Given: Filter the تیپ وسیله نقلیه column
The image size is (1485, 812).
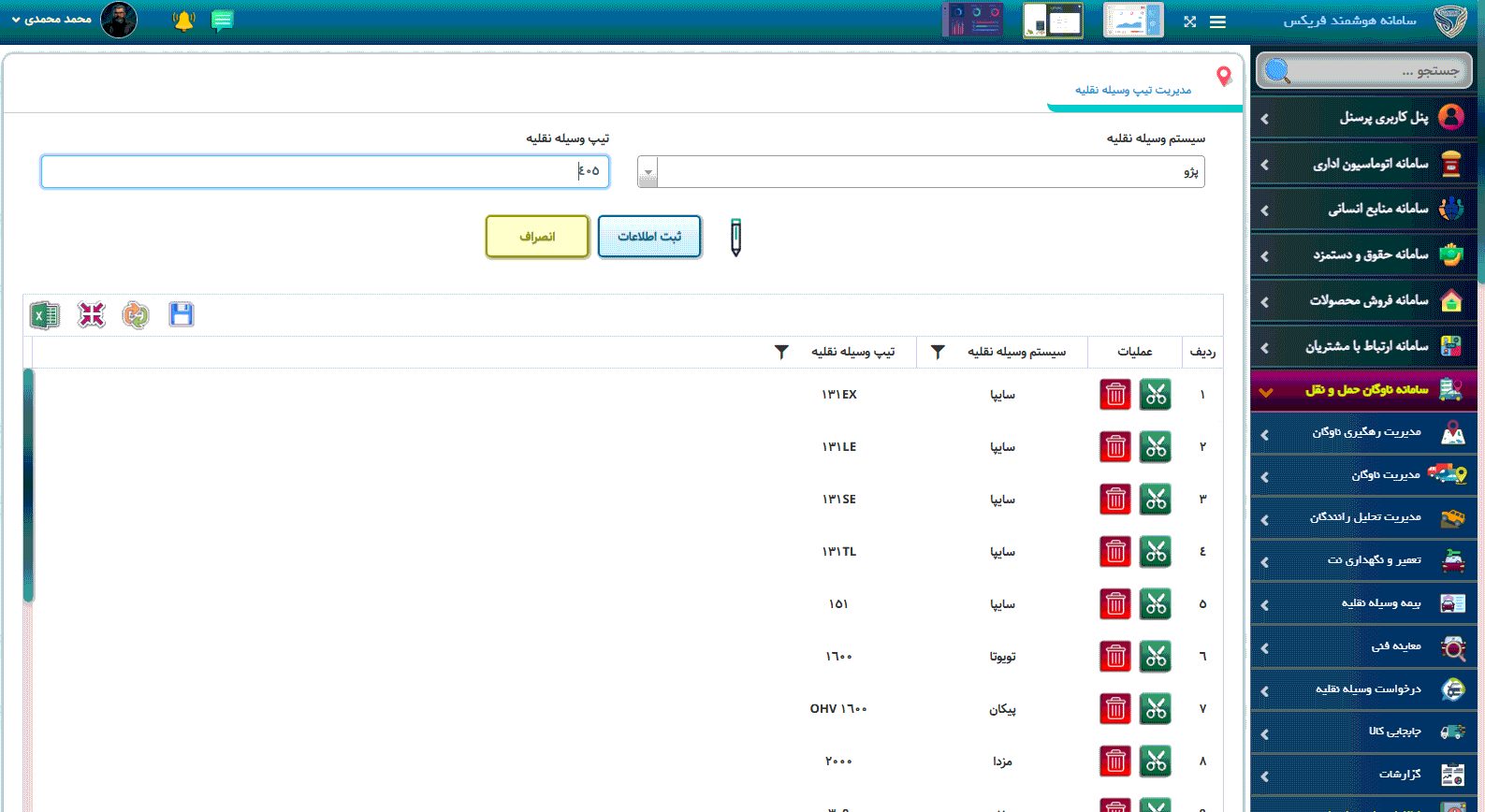Looking at the screenshot, I should pyautogui.click(x=781, y=352).
